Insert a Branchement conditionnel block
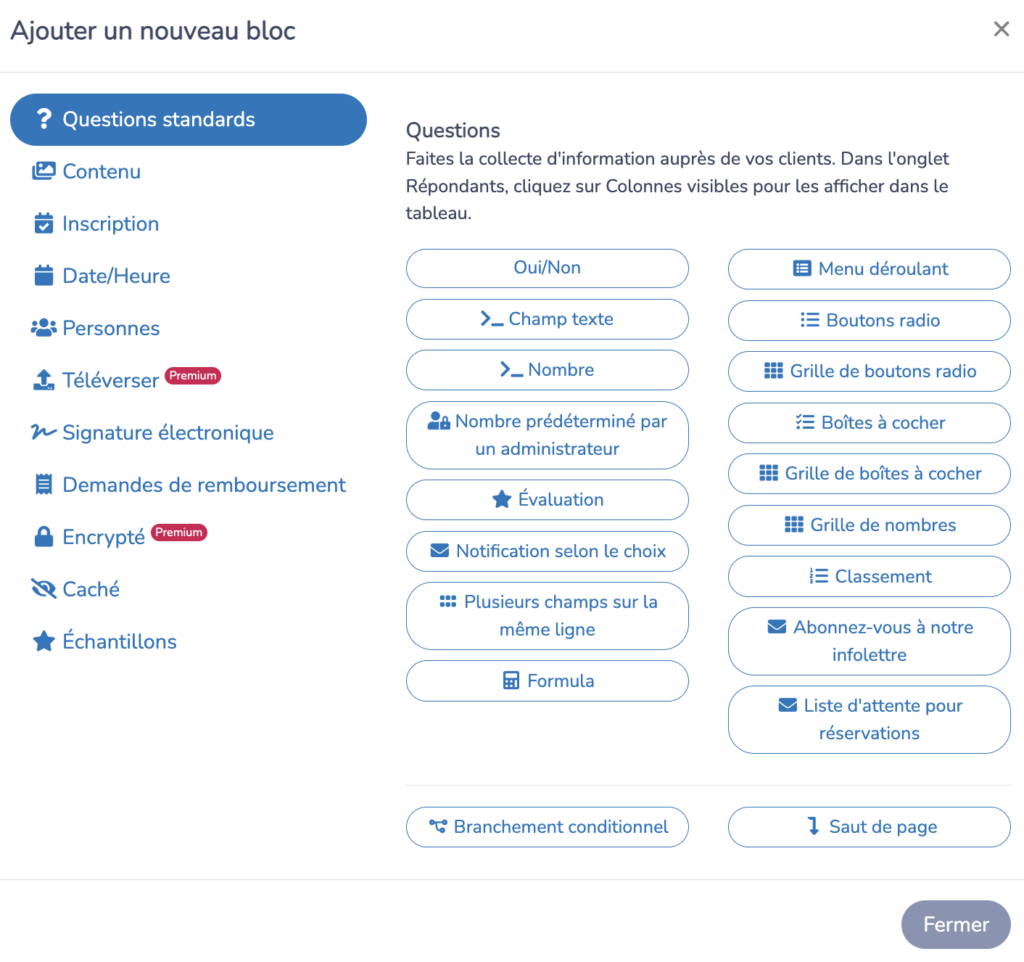 click(547, 827)
